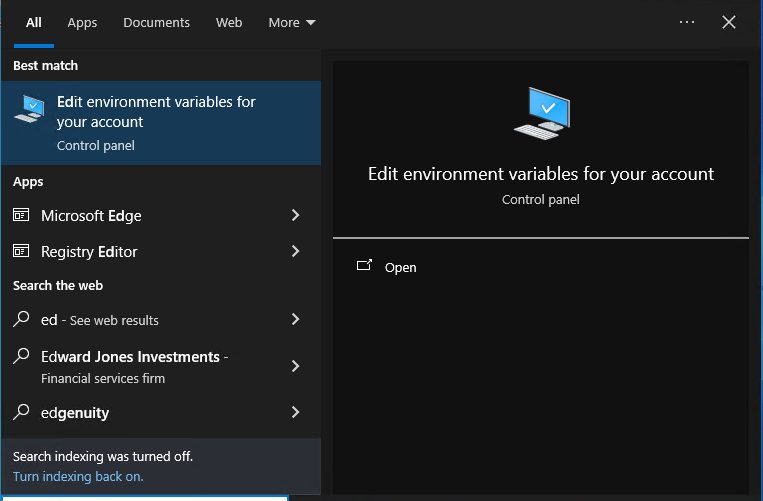
Task: Click the computer checkmark icon in best match
Action: point(30,108)
